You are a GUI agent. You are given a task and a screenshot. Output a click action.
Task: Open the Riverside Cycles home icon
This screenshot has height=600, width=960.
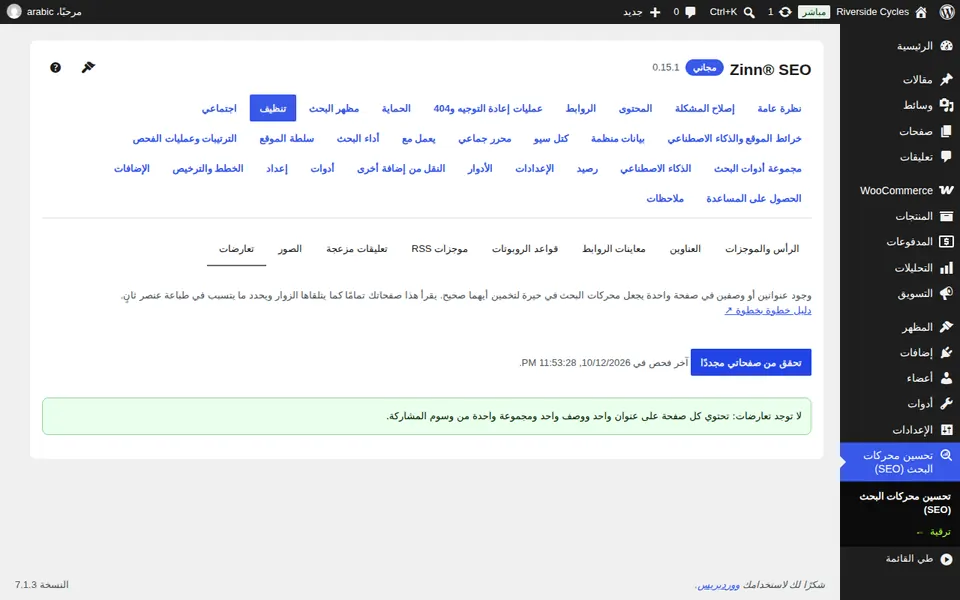tap(921, 12)
